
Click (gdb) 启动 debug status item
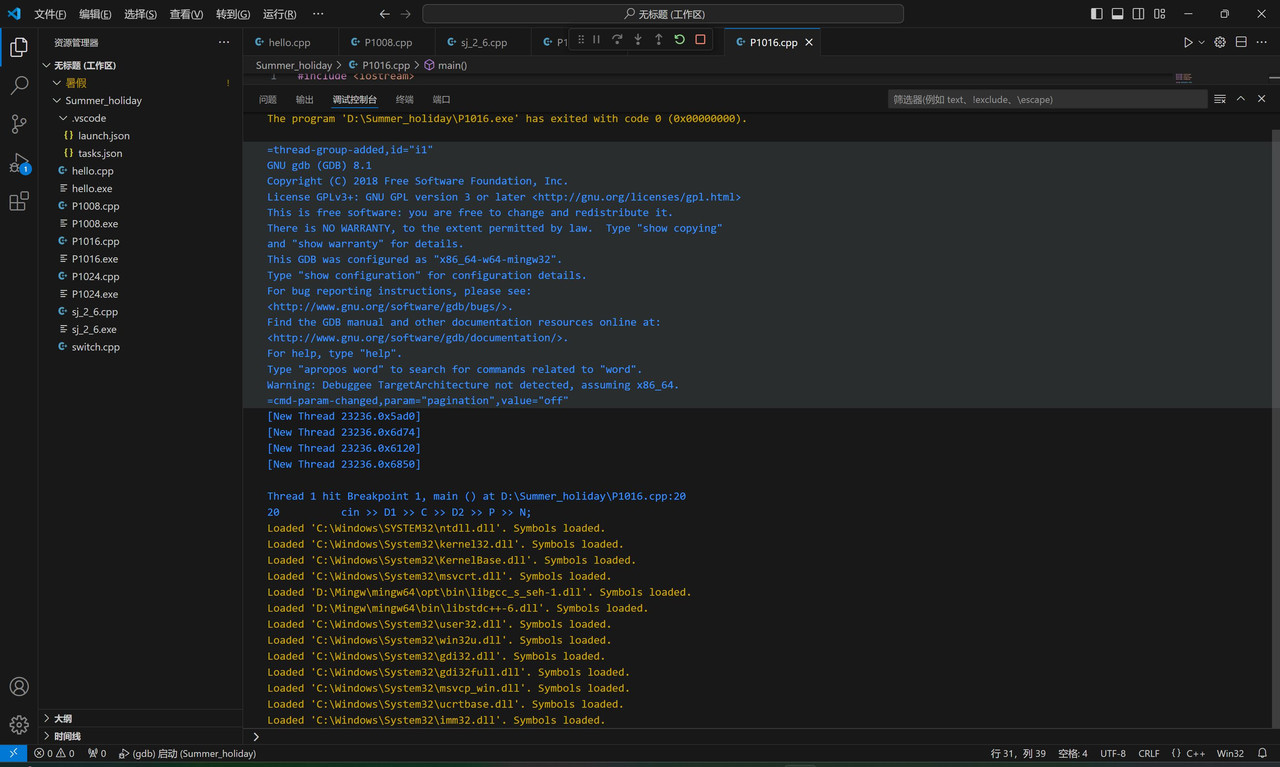[x=187, y=753]
